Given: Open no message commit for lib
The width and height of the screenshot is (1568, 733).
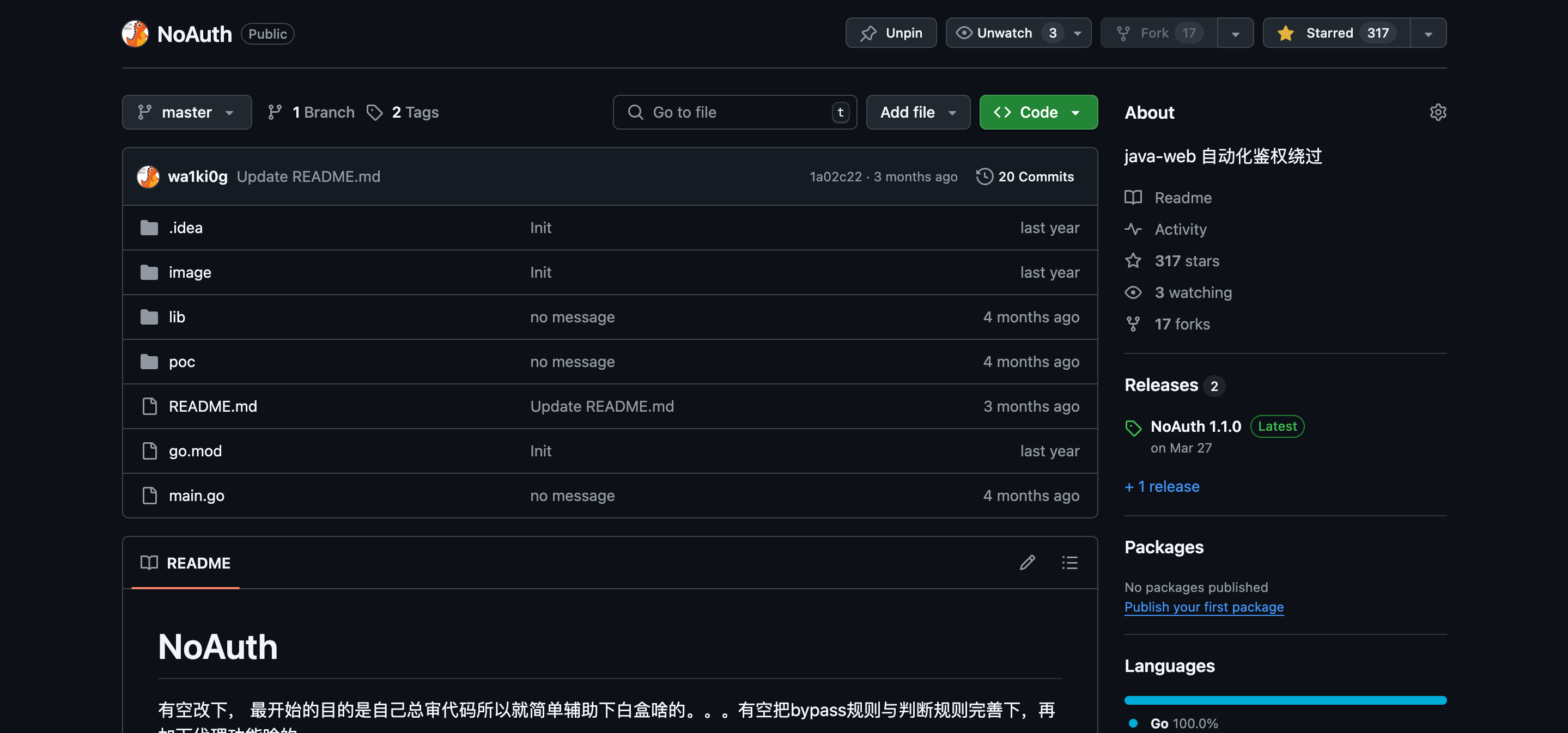Looking at the screenshot, I should tap(572, 317).
